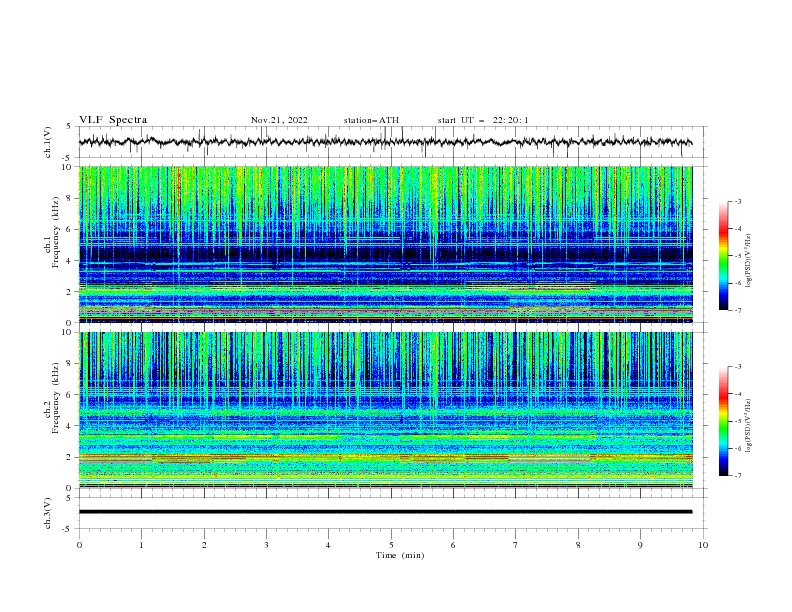Click time axis tick label '5'
The width and height of the screenshot is (792, 612).
391,545
